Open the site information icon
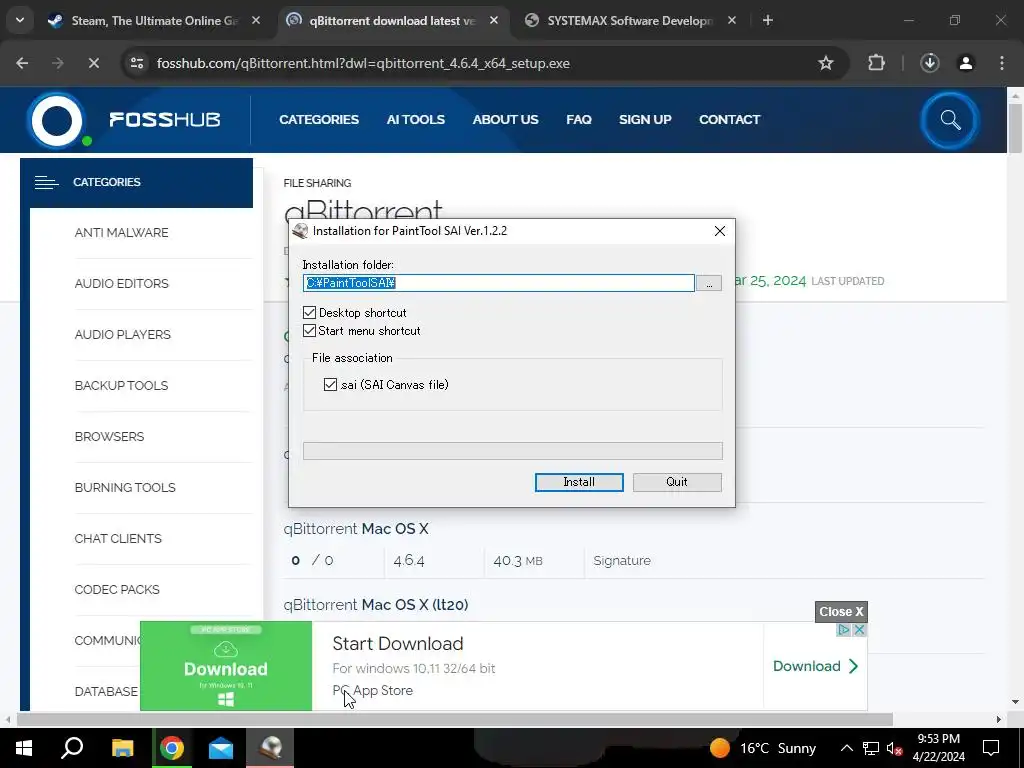 (x=137, y=63)
